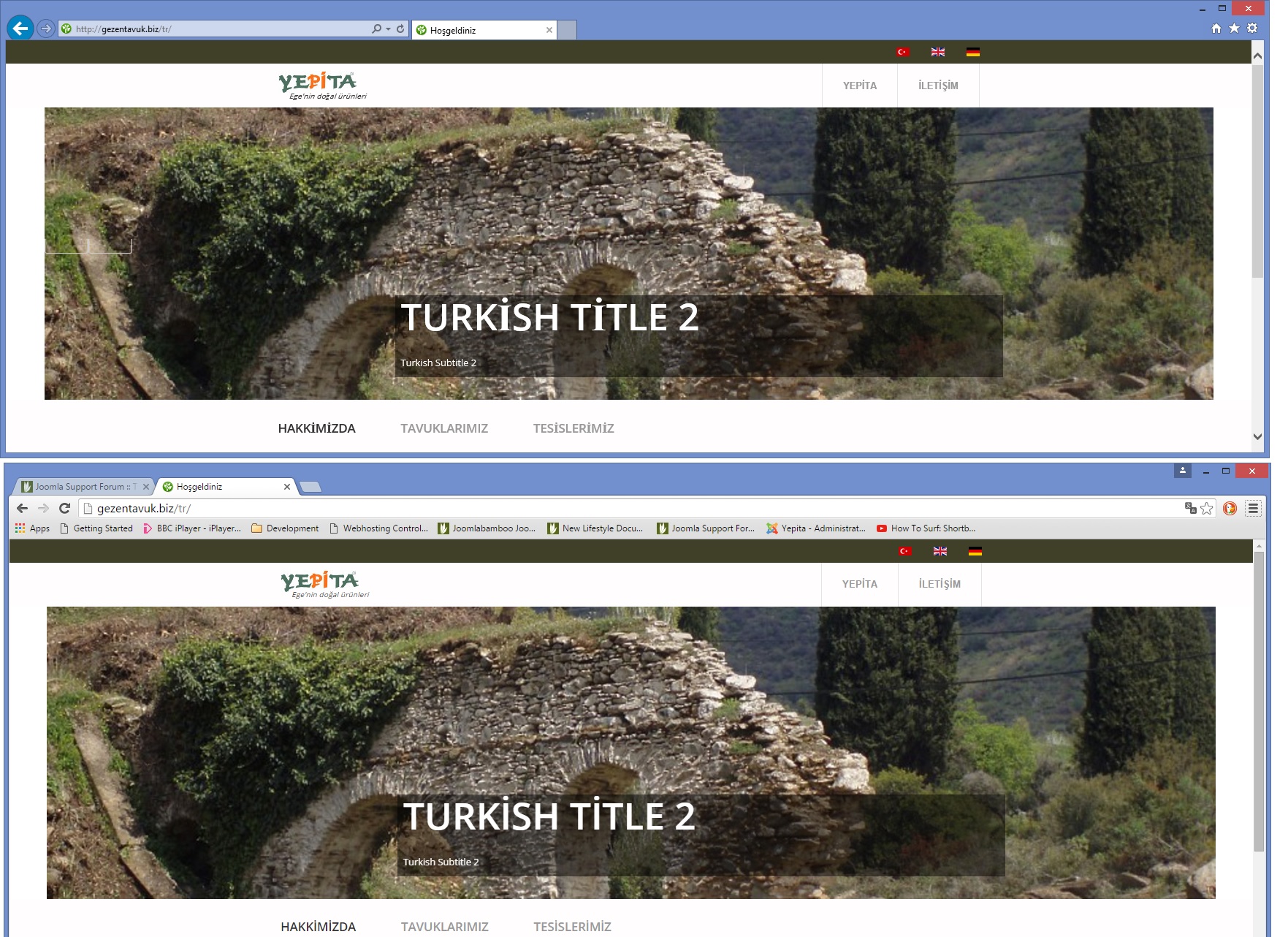Open Getting Started bookmark
1288x937 pixels.
[96, 528]
